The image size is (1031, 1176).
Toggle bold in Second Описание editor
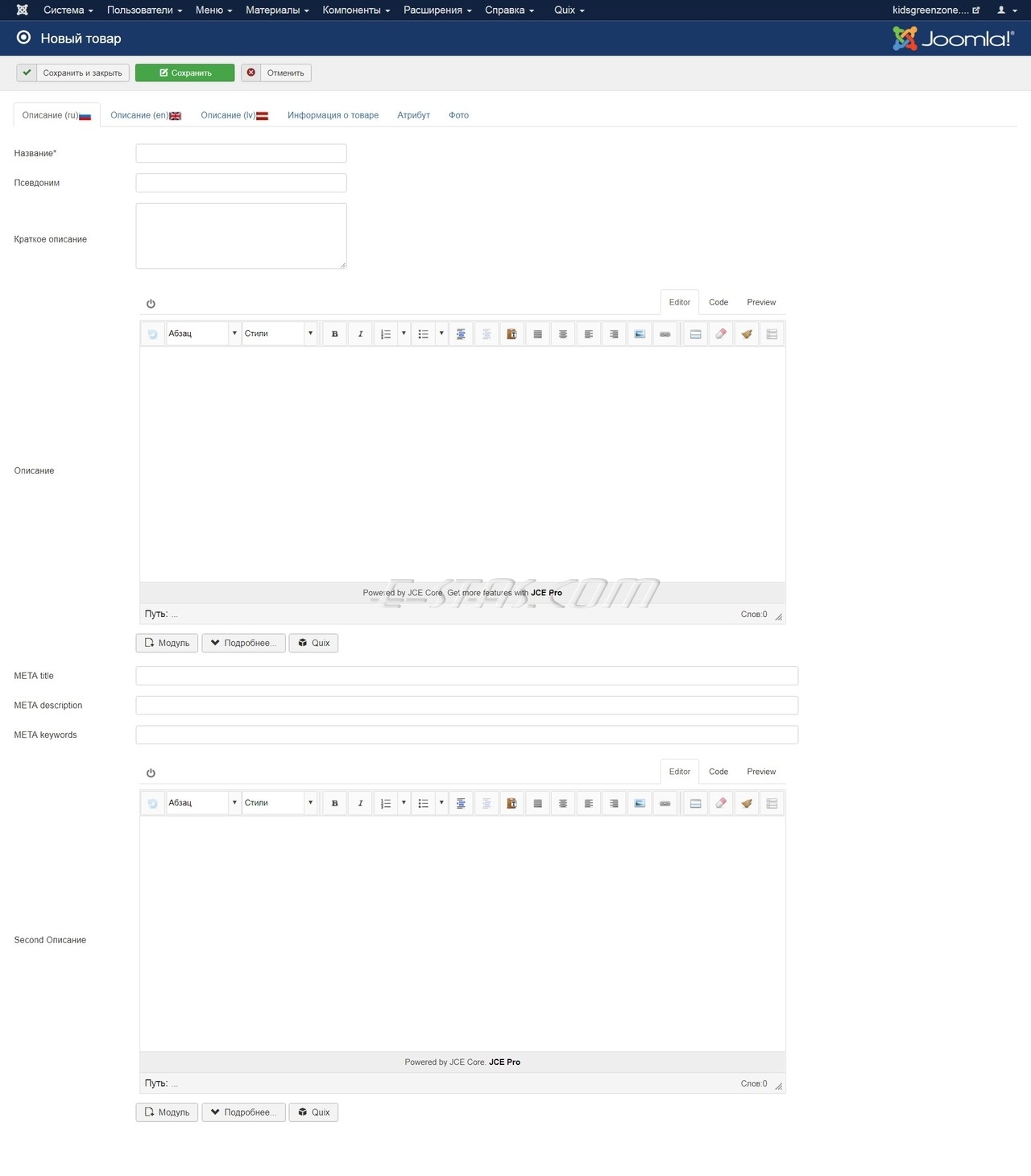click(x=335, y=803)
